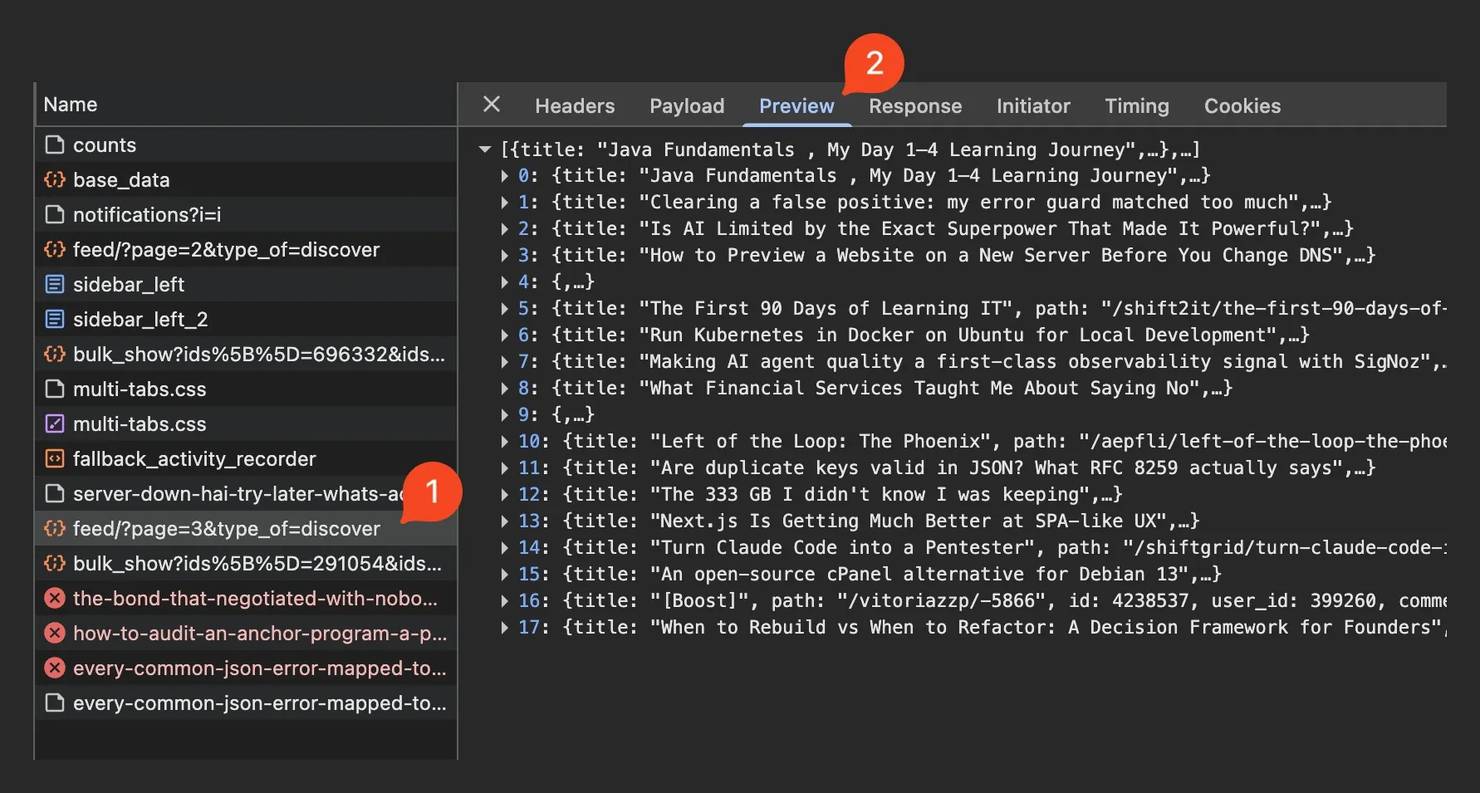Expand collapsed item 9
This screenshot has height=793, width=1480.
[505, 414]
